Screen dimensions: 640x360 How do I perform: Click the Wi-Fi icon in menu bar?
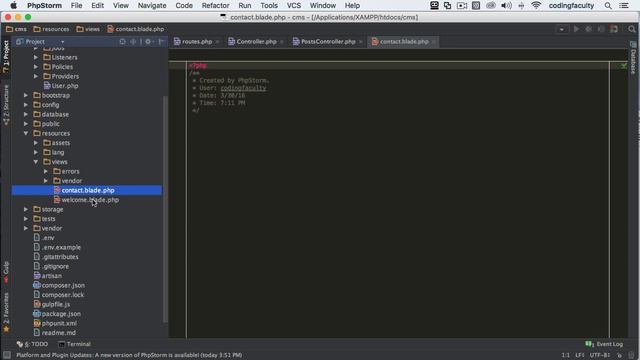536,6
